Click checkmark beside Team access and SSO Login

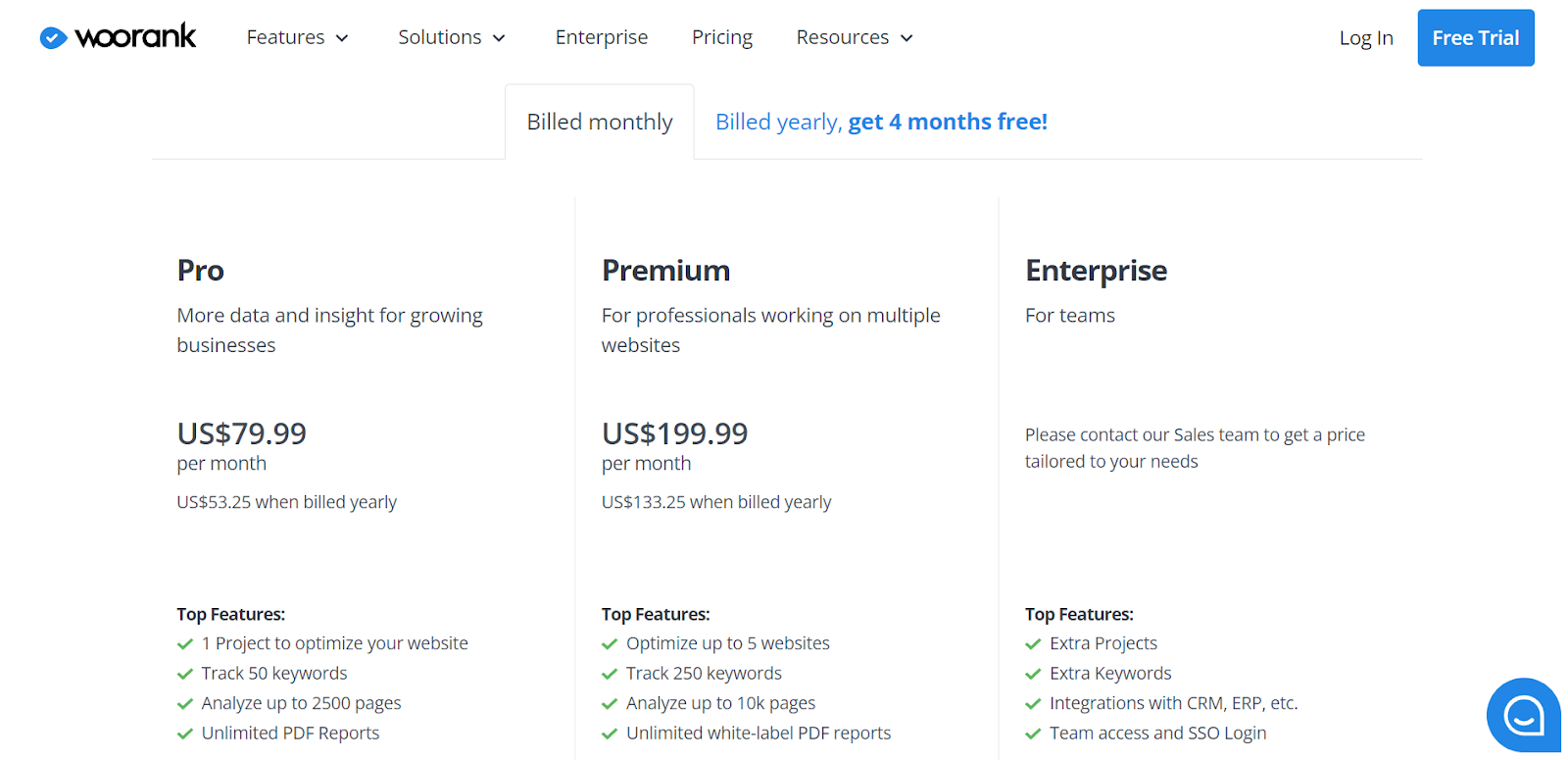coord(1033,734)
